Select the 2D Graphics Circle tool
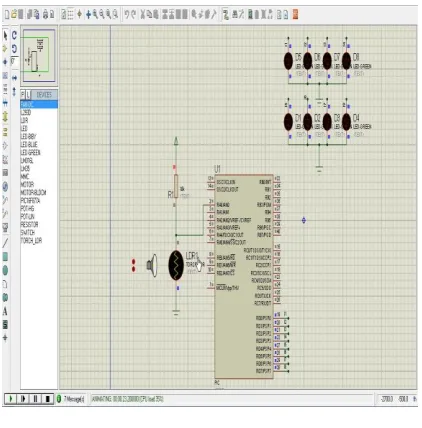422x428 pixels. tap(5, 270)
